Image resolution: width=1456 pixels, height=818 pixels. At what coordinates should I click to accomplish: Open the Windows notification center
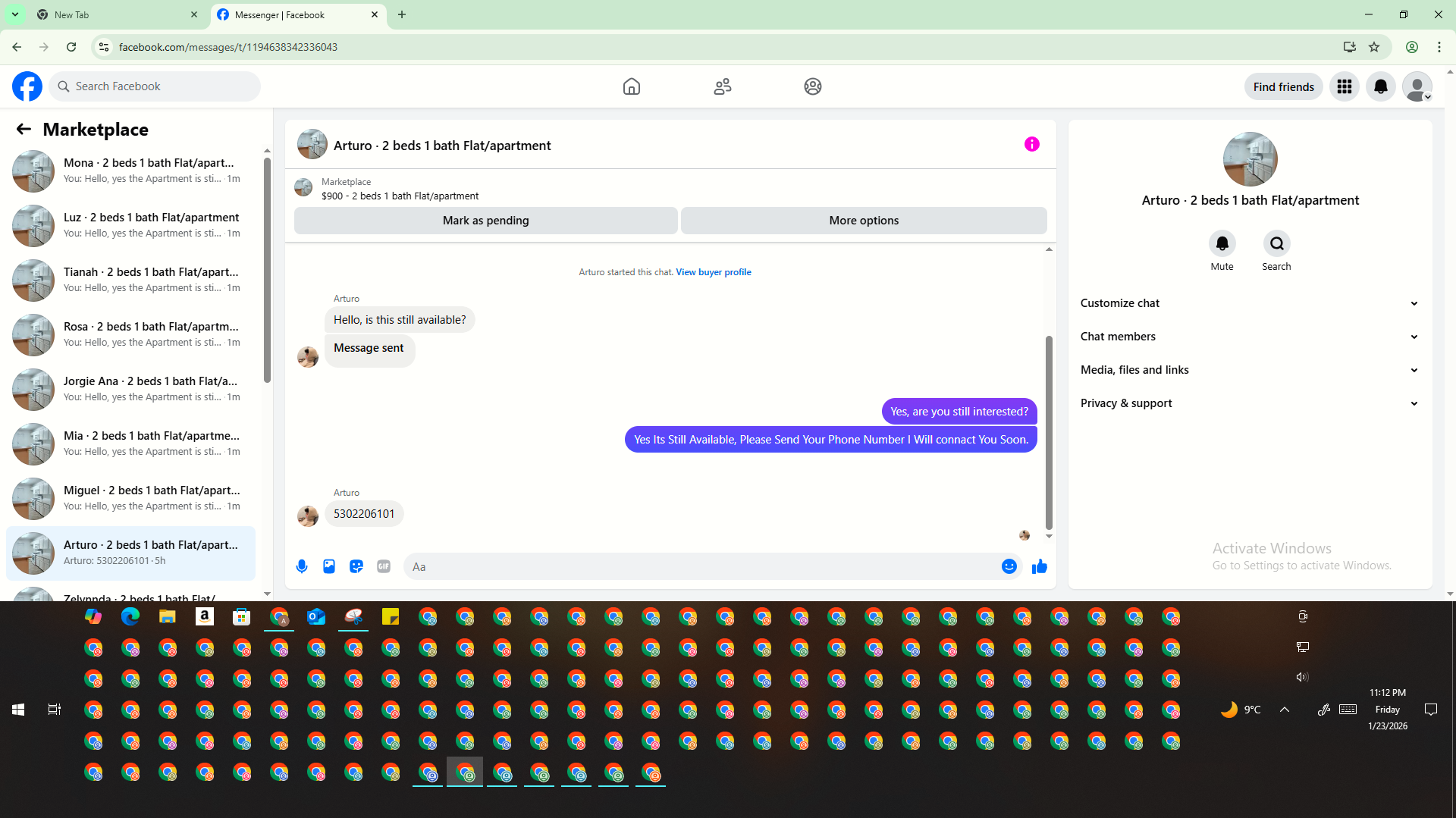[x=1431, y=710]
